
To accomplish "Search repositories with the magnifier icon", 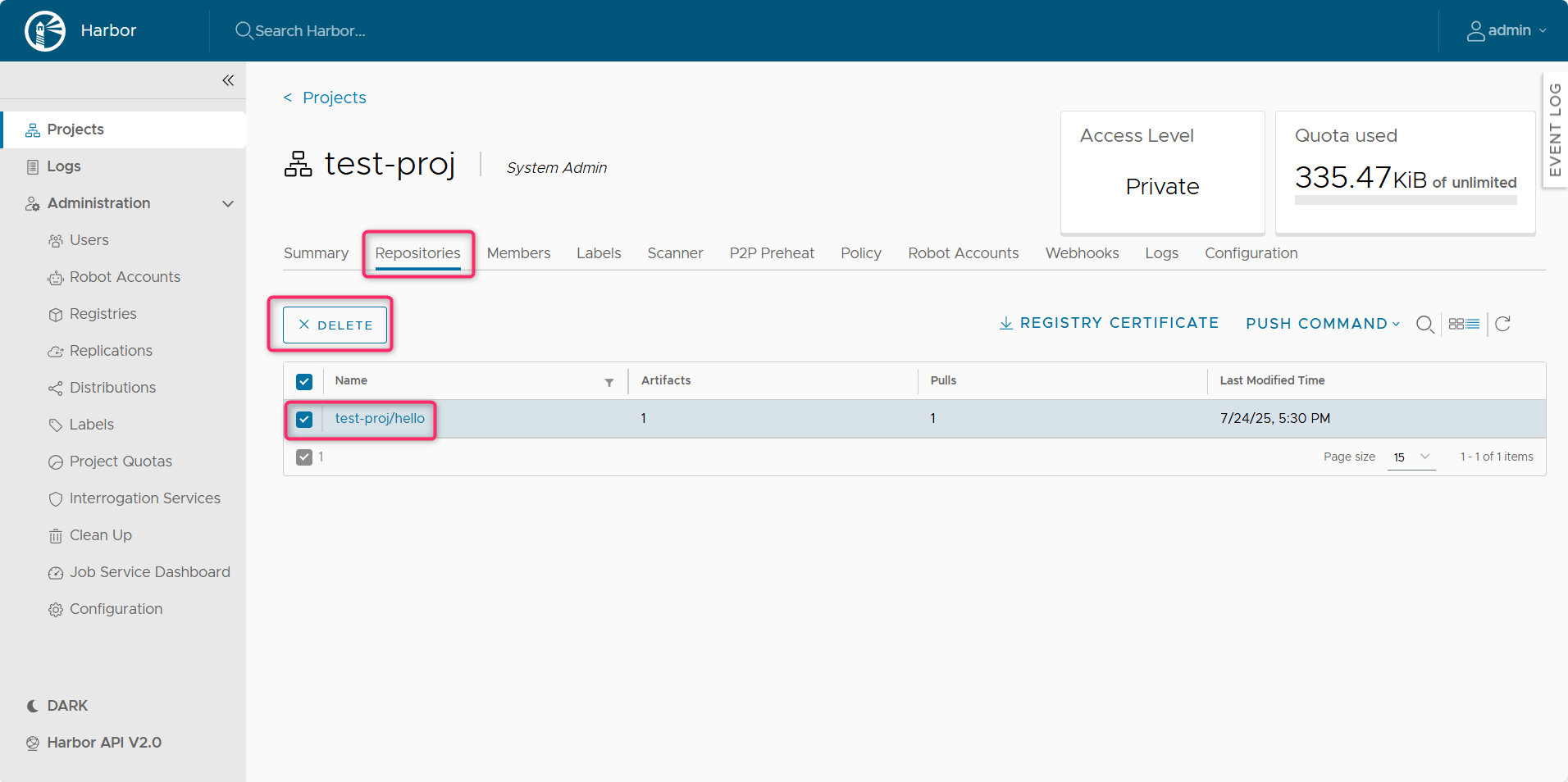I will 1425,325.
